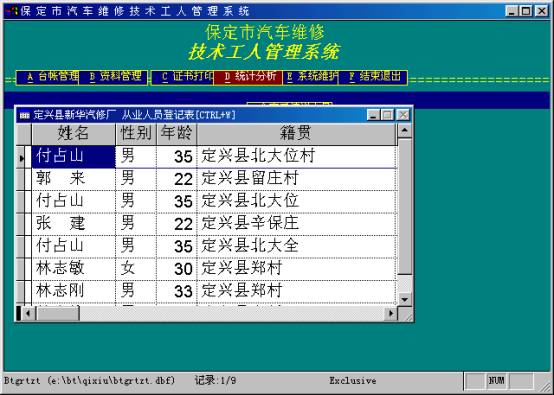
Task: Click the vertical scrollbar down arrow
Action: click(x=404, y=299)
